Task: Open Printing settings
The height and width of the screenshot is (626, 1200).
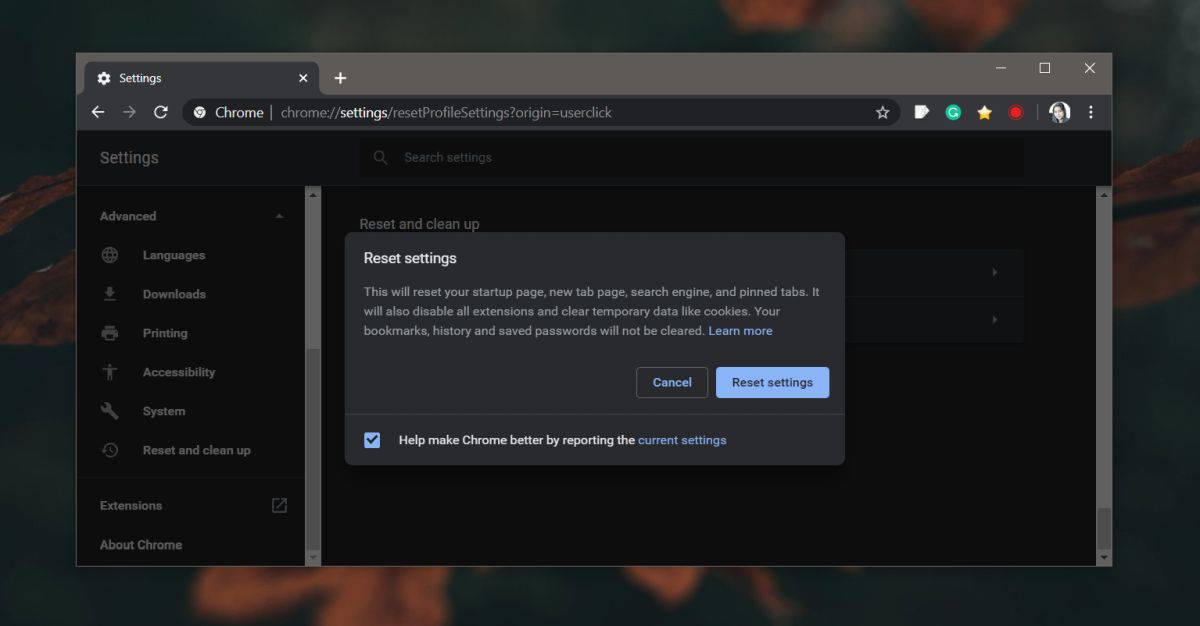Action: click(165, 333)
